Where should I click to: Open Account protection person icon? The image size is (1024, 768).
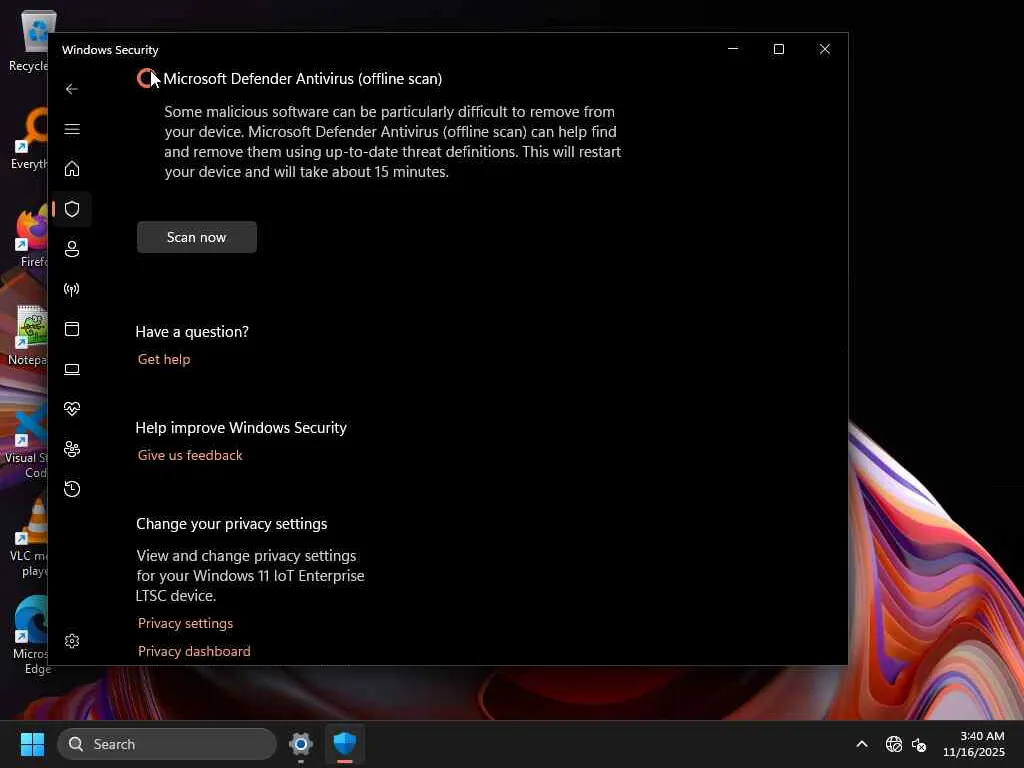(x=72, y=249)
